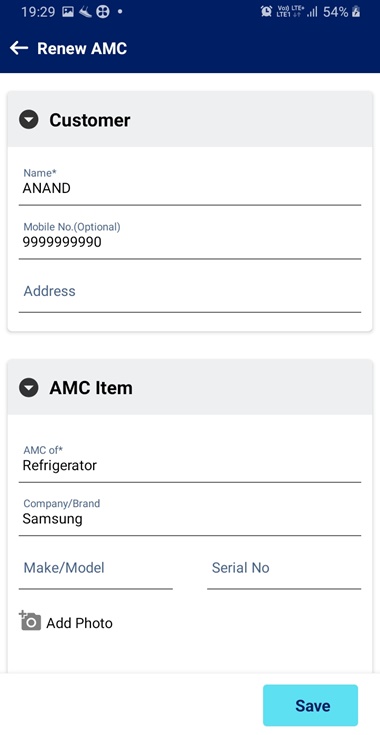Select the Mobile No. field
The width and height of the screenshot is (380, 735).
coord(190,240)
